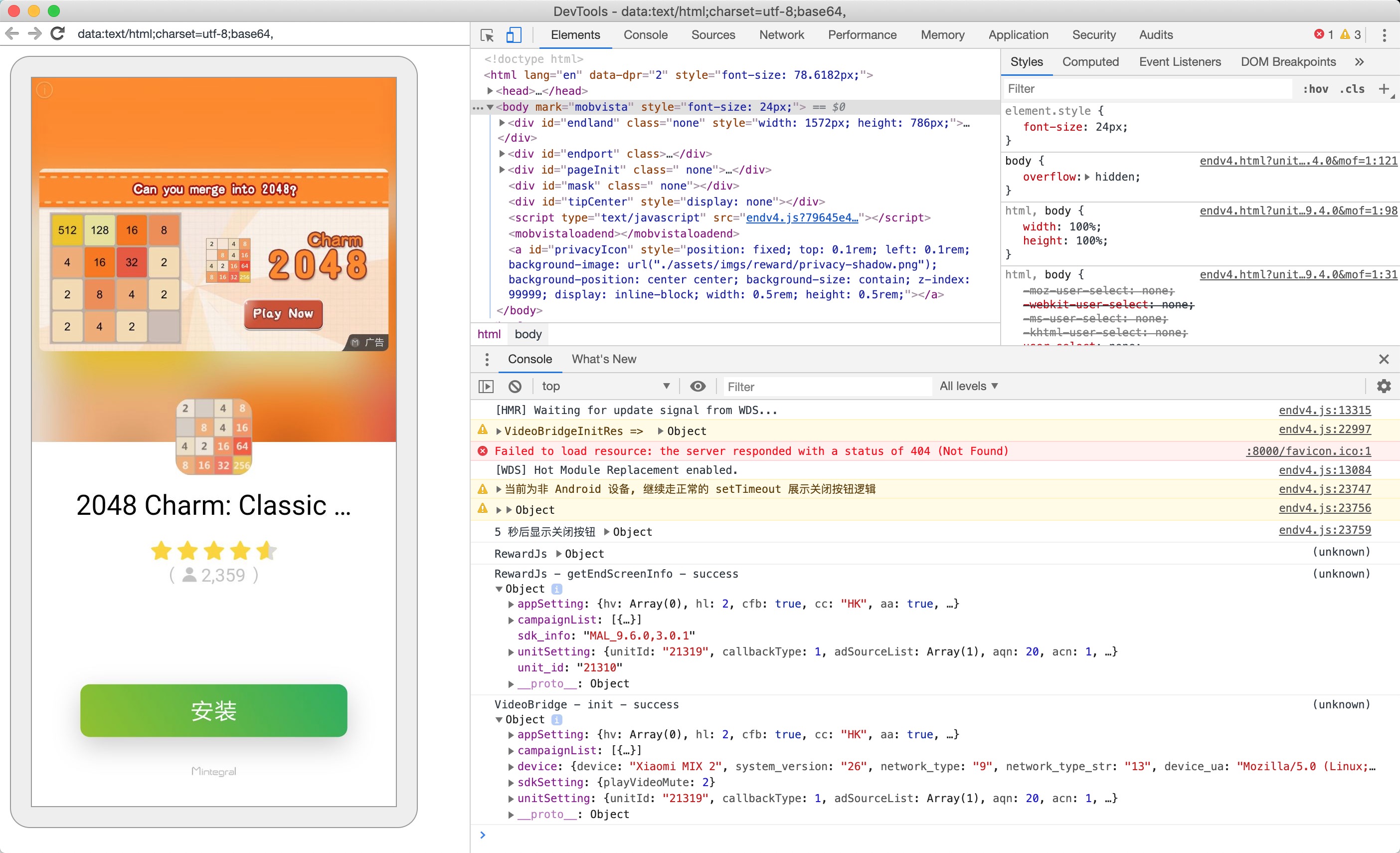Expand div id endport node
Screen dimensions: 1400x853
tap(502, 154)
